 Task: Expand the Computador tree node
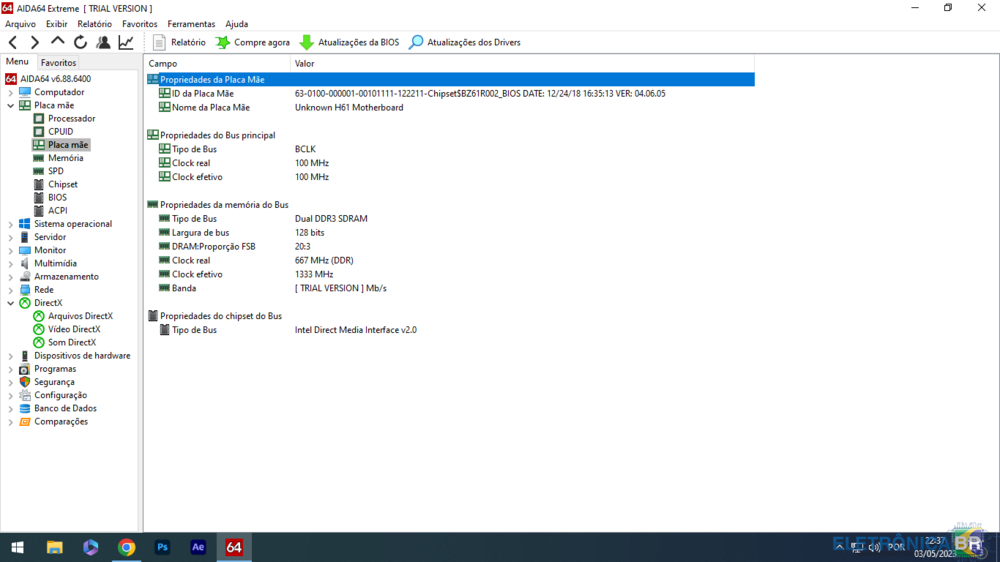click(11, 92)
